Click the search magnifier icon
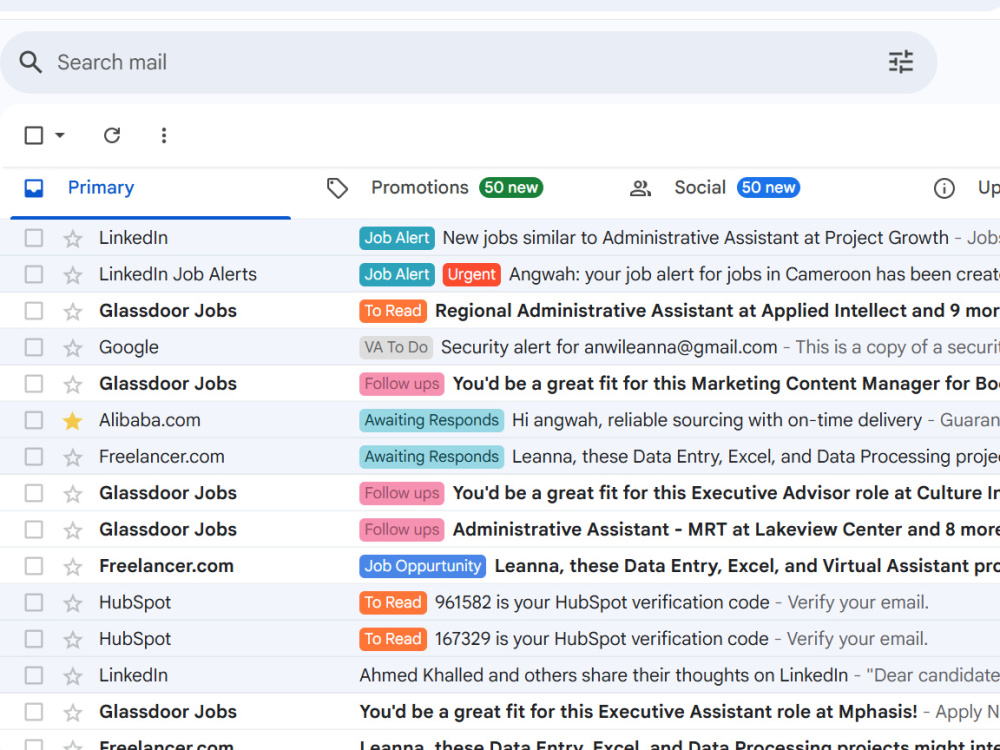Image resolution: width=1000 pixels, height=750 pixels. 30,62
